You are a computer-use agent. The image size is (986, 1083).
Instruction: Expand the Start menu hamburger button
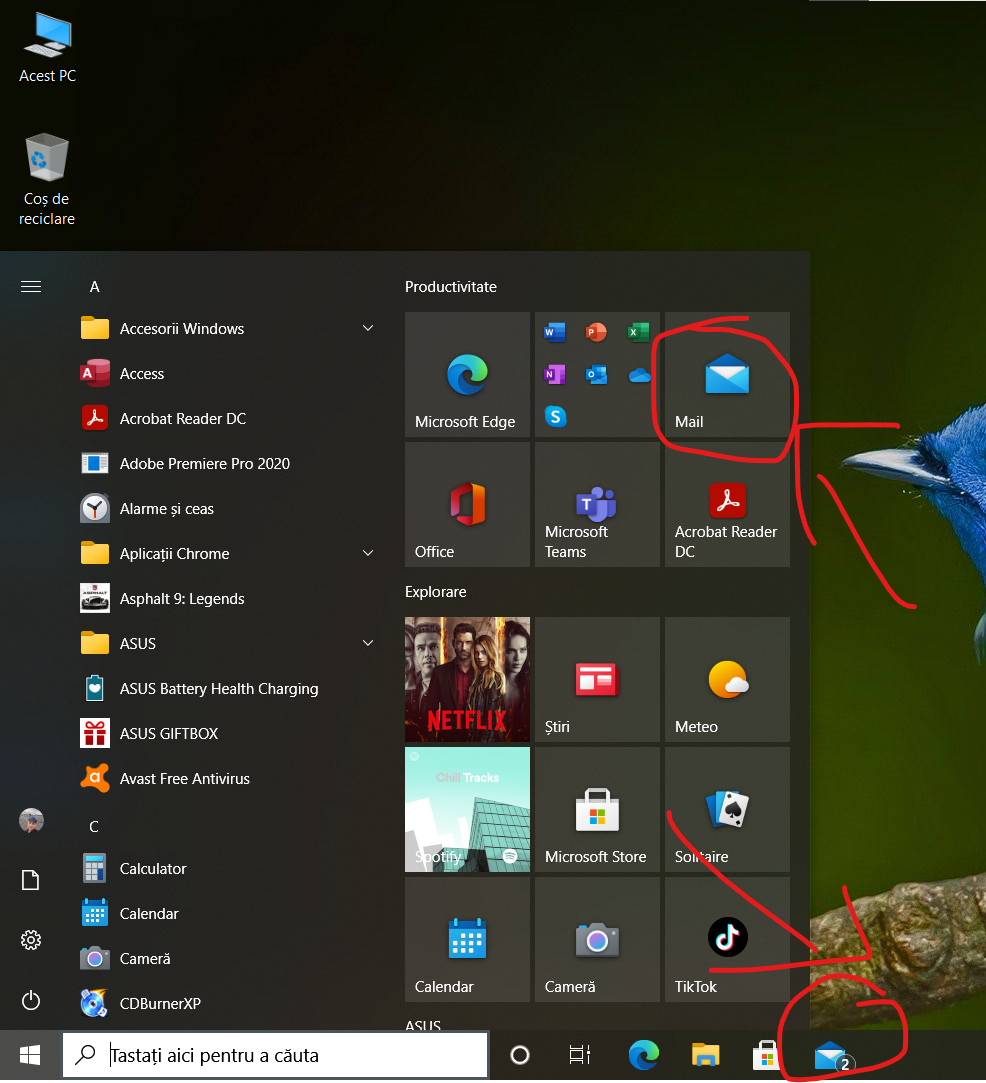pyautogui.click(x=31, y=287)
